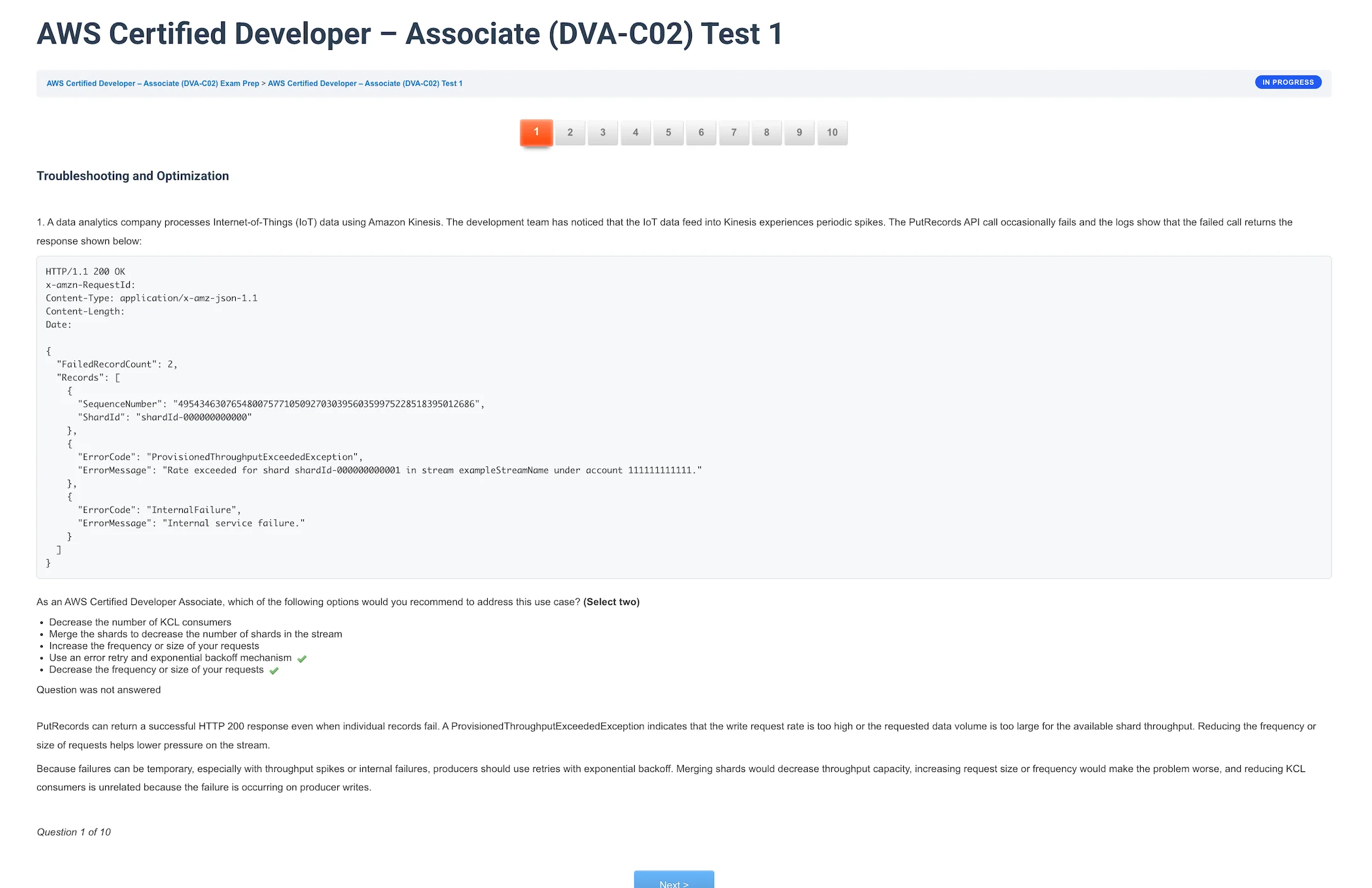Screen dimensions: 1372x888
Task: Click the '"Records": [' line in code
Action: (88, 378)
